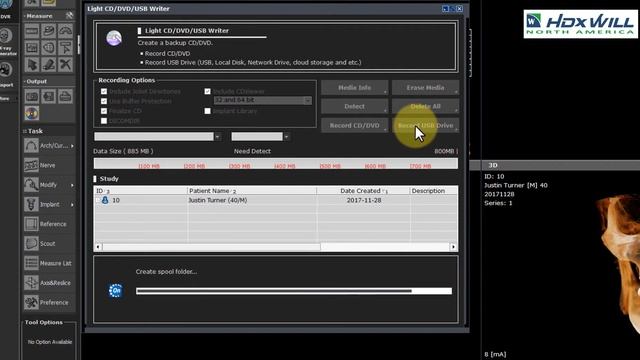Click the Create spool folder progress bar
Viewport: 640px width, 360px height.
(x=294, y=291)
